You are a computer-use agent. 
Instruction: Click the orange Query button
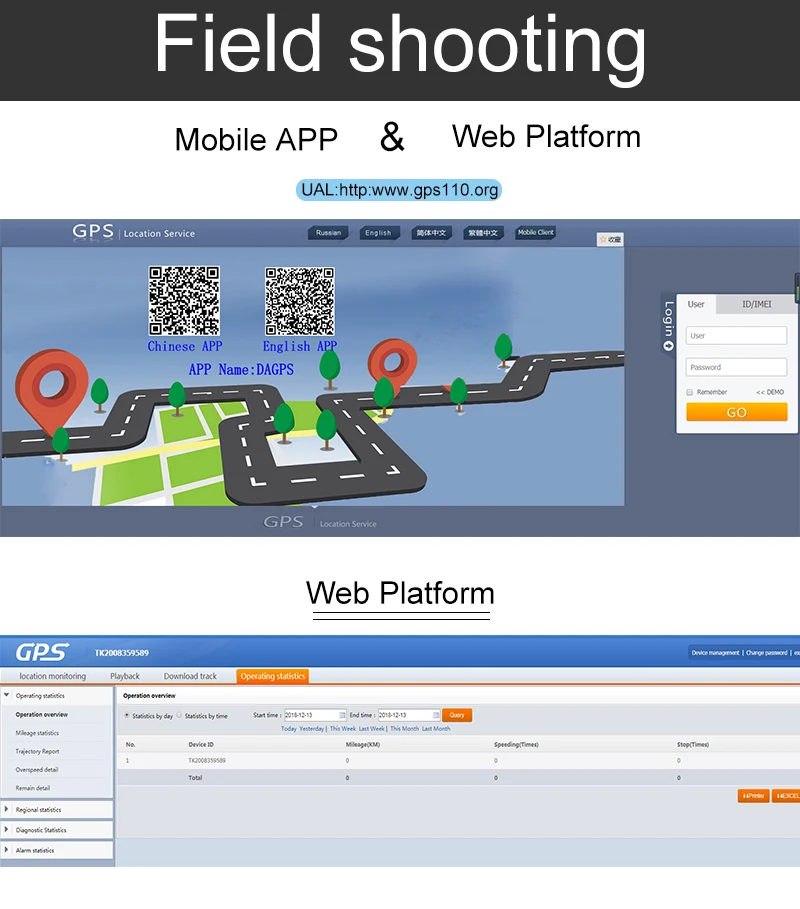(457, 715)
